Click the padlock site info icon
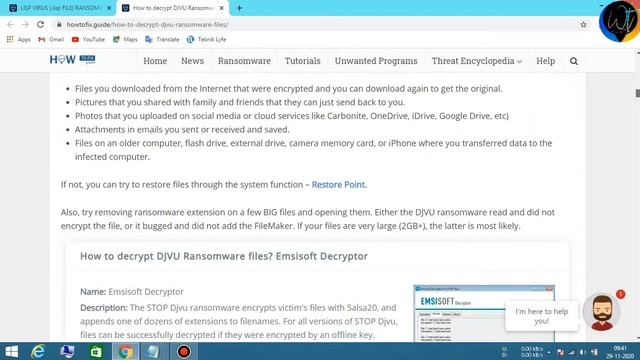The height and width of the screenshot is (360, 640). (x=59, y=24)
